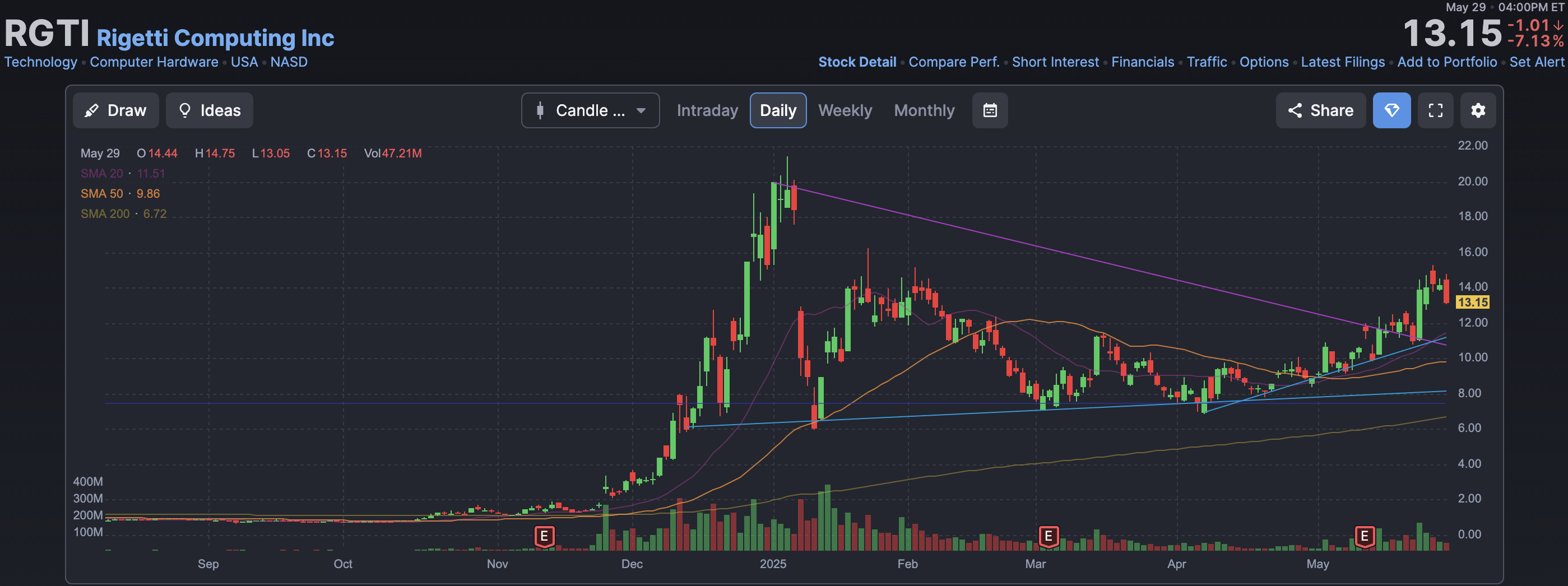Switch to Weekly timeframe

(845, 110)
